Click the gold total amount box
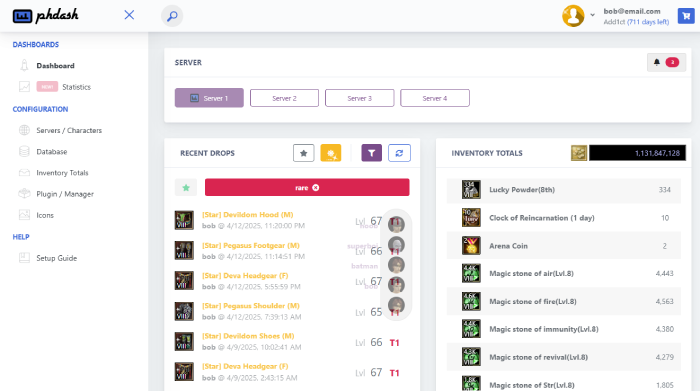 [x=637, y=153]
